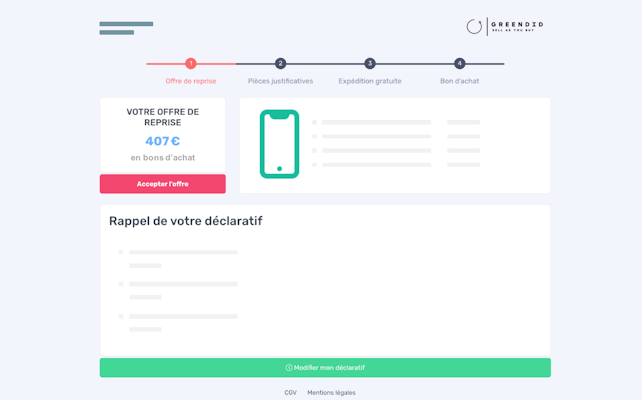Select the 'Pièces justificatives' step label
Screen dimensions: 642x400
[280, 81]
